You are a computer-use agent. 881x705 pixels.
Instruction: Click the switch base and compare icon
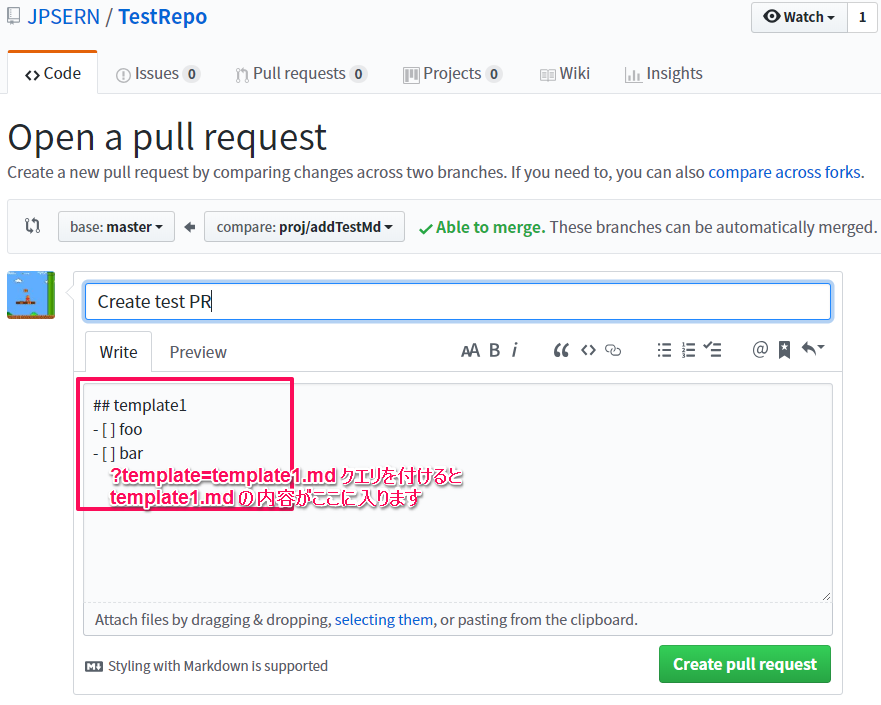pos(33,226)
